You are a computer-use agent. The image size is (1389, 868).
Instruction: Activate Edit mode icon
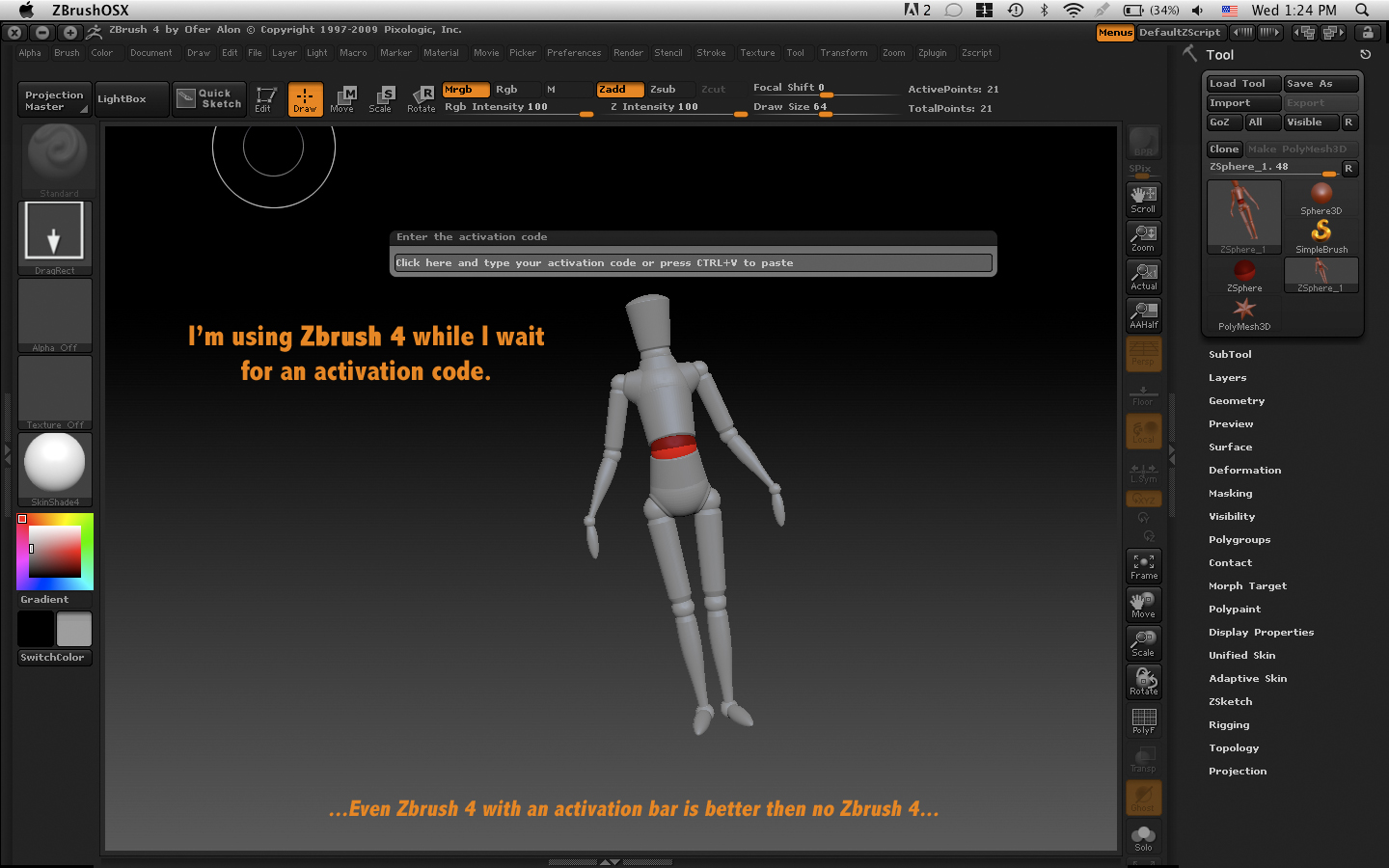tap(265, 99)
